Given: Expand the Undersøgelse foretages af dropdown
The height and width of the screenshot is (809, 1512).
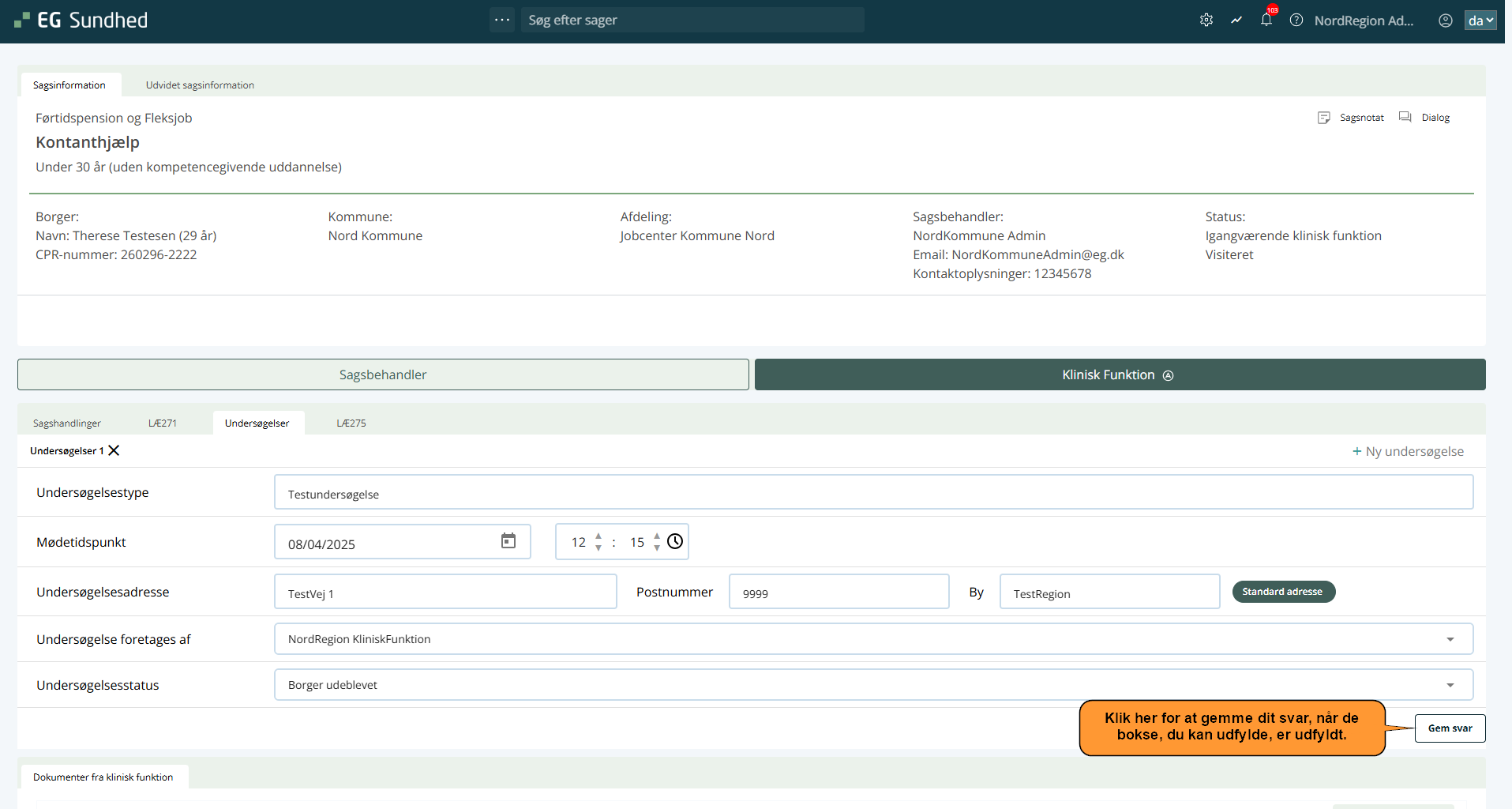Looking at the screenshot, I should tap(1450, 639).
